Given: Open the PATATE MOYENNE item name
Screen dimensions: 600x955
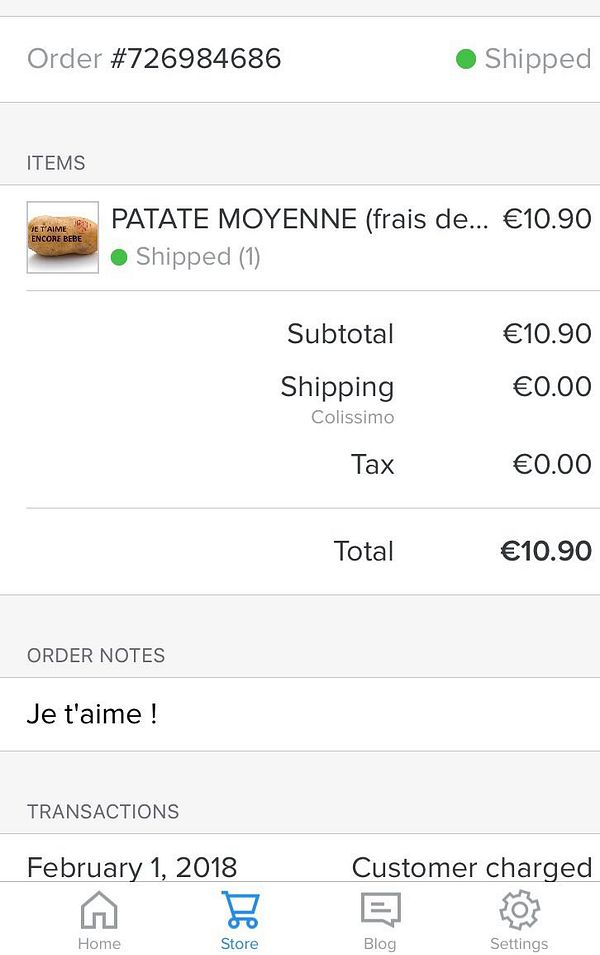Looking at the screenshot, I should (x=299, y=218).
